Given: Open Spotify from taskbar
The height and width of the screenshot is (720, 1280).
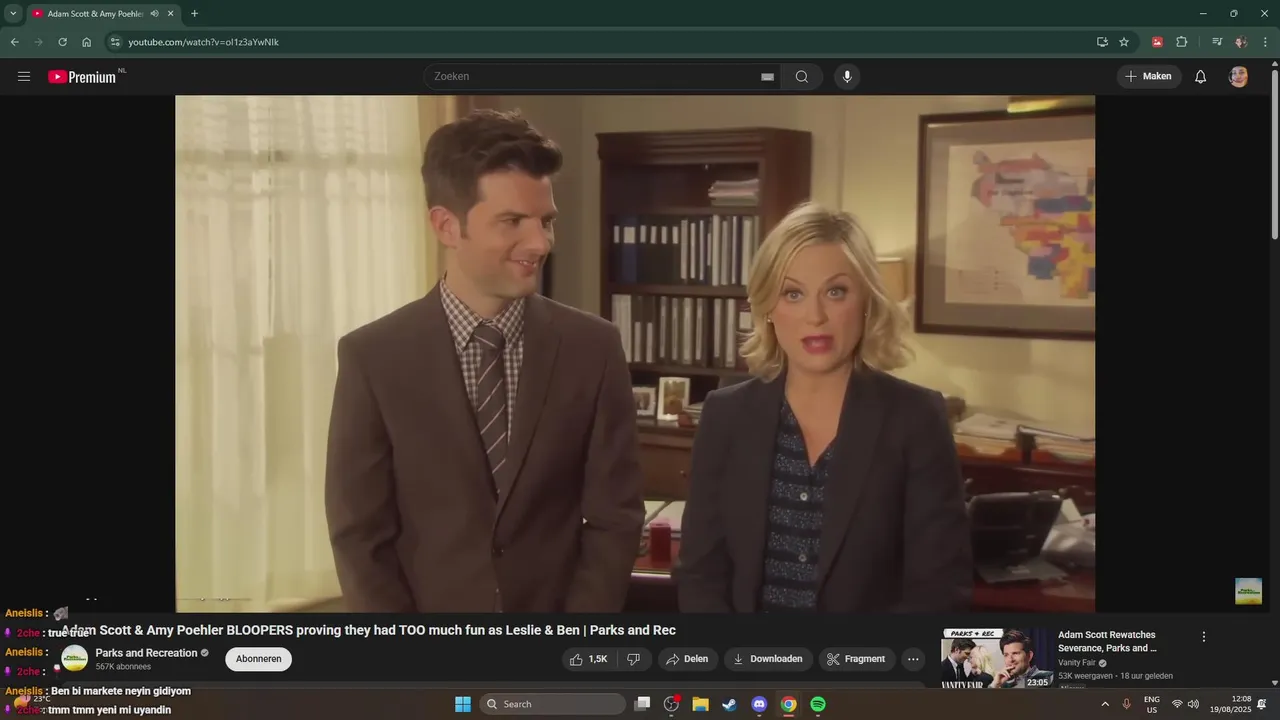Looking at the screenshot, I should click(818, 704).
